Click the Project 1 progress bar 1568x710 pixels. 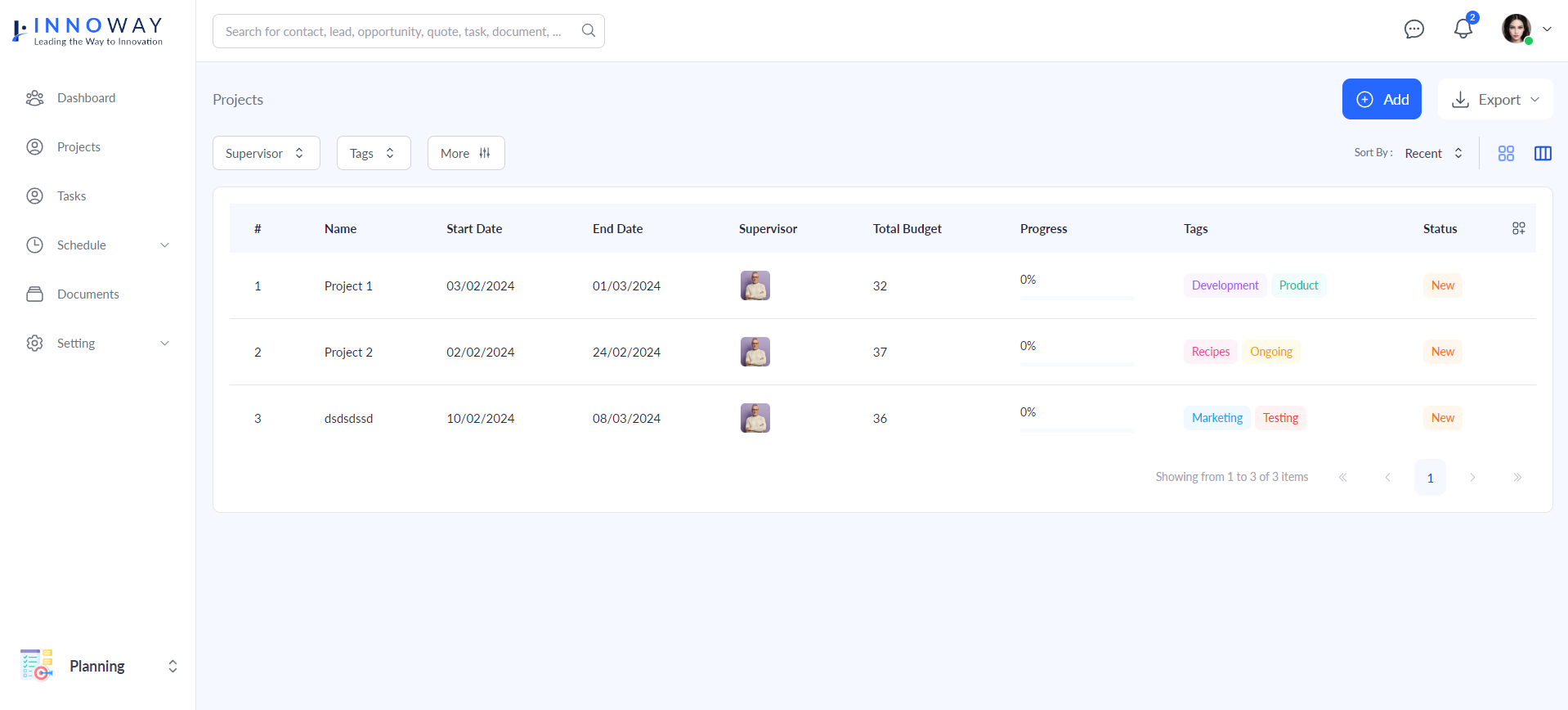(x=1076, y=298)
